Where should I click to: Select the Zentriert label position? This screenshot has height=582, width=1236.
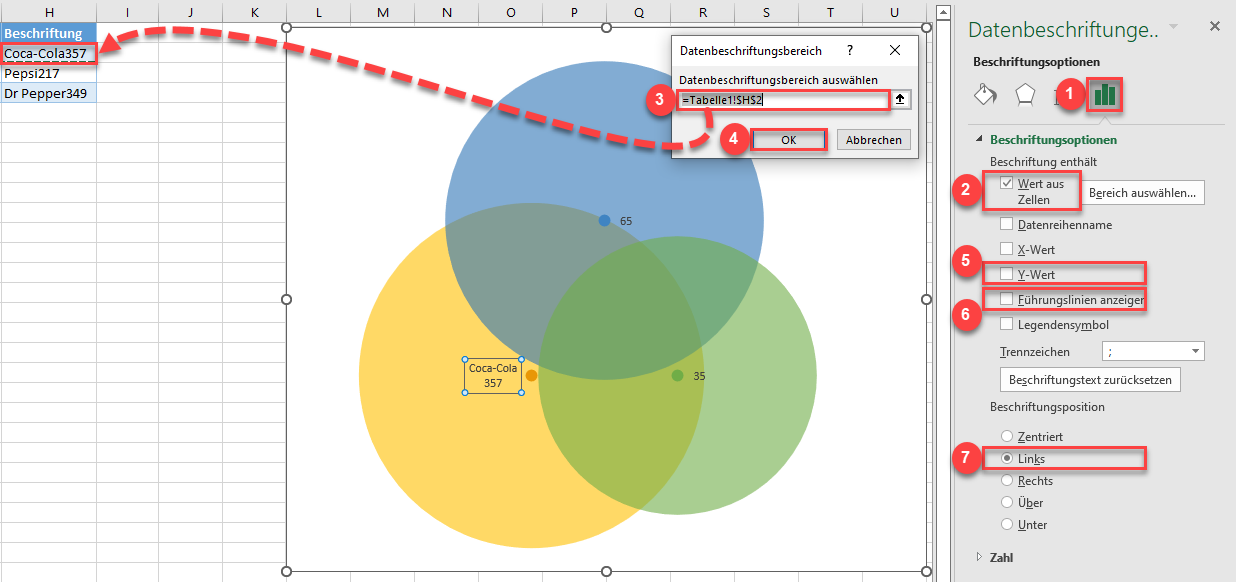[x=1007, y=437]
